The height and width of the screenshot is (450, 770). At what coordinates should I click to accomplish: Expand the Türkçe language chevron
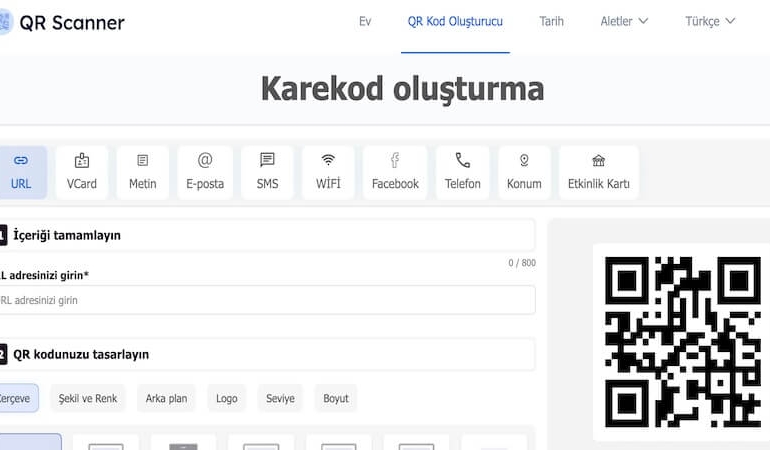pos(730,21)
